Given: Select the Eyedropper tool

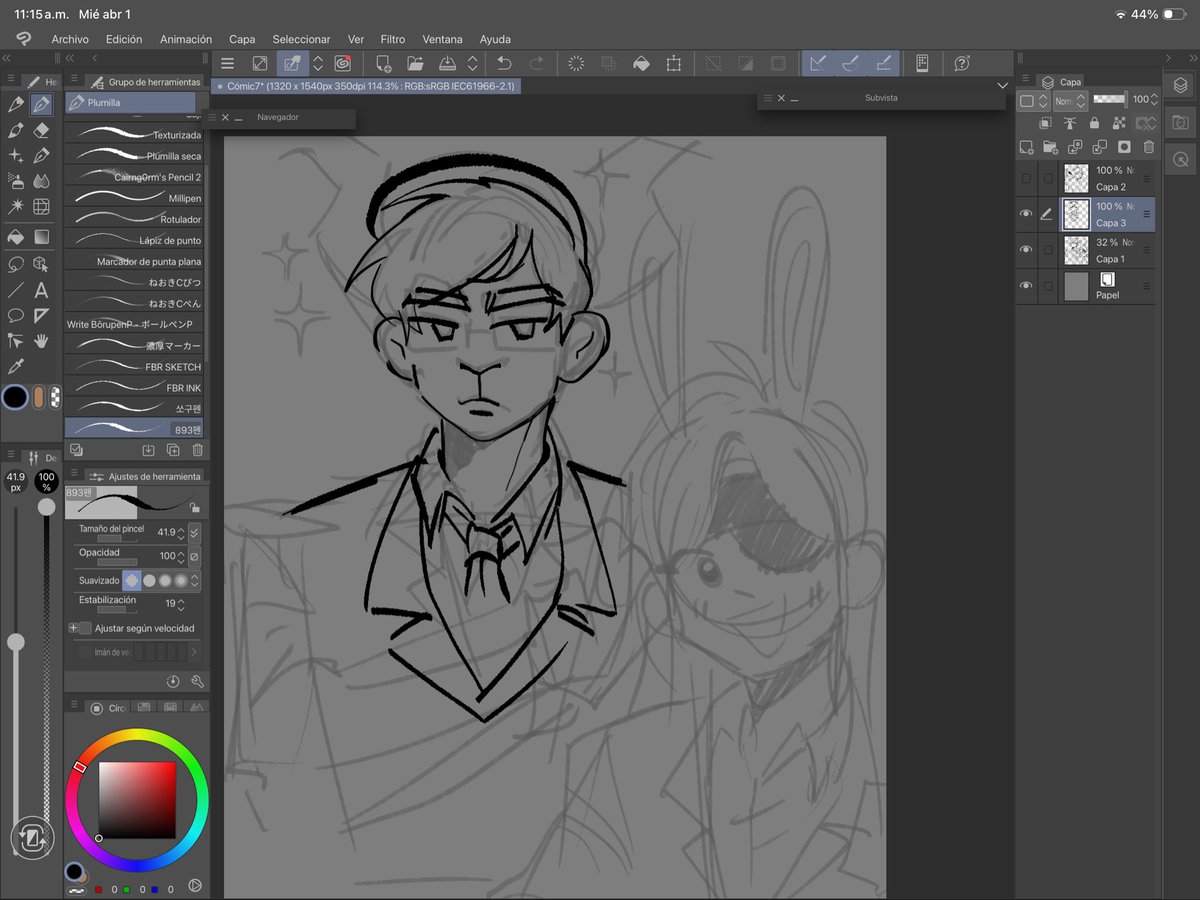Looking at the screenshot, I should click(15, 367).
